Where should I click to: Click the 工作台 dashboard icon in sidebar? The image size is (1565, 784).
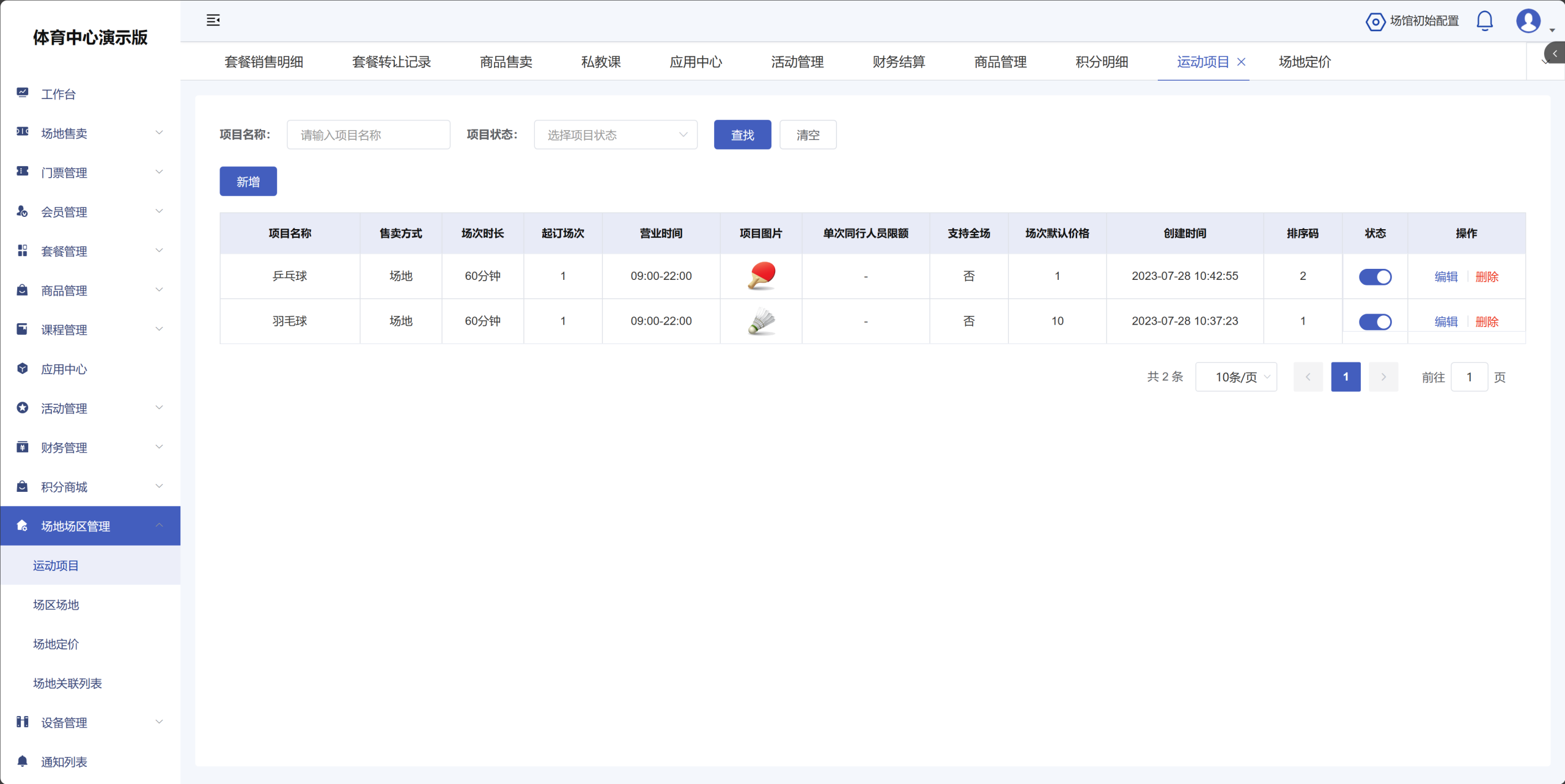pyautogui.click(x=23, y=93)
